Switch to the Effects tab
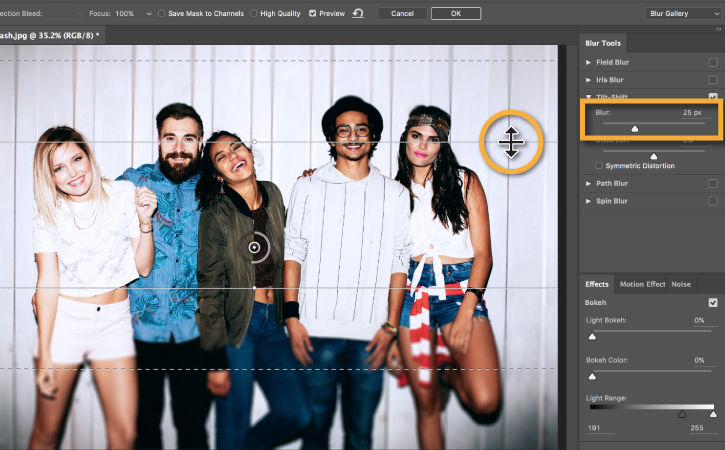Viewport: 725px width, 450px height. click(x=597, y=284)
